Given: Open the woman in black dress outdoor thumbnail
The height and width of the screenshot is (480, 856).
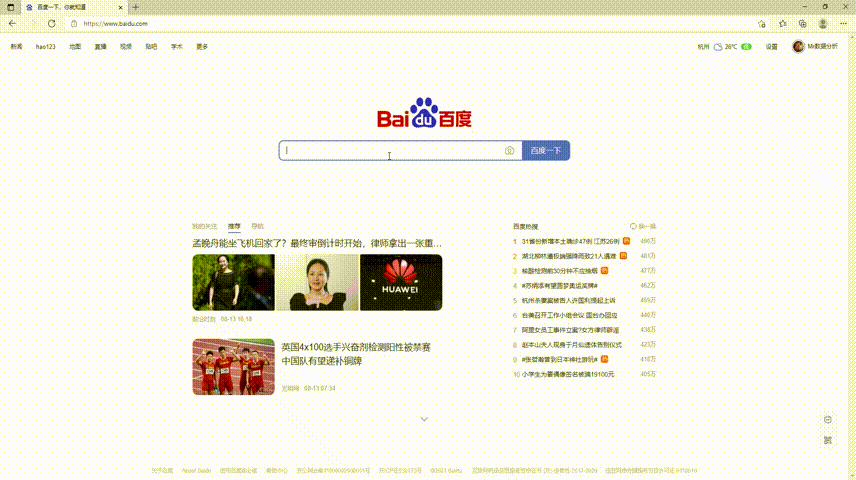Looking at the screenshot, I should point(234,282).
